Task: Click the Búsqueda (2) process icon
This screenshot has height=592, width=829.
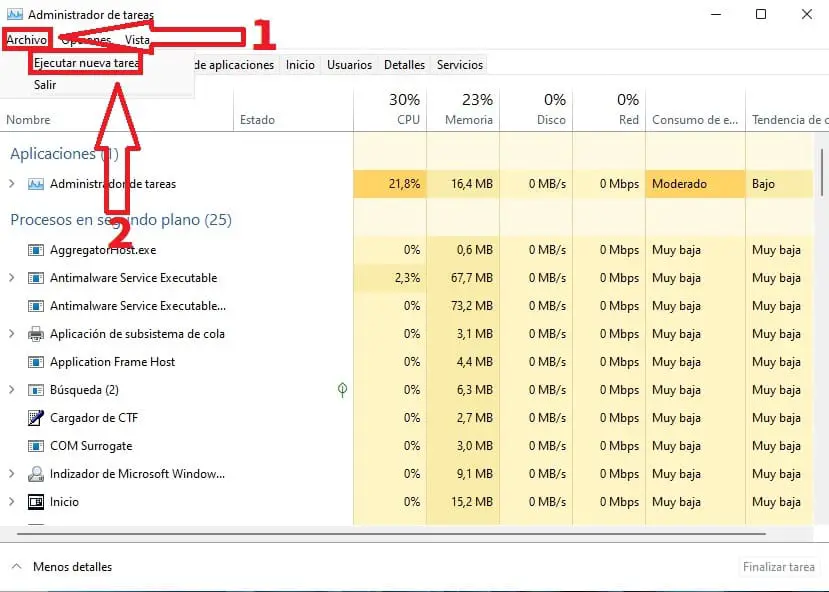Action: (36, 390)
